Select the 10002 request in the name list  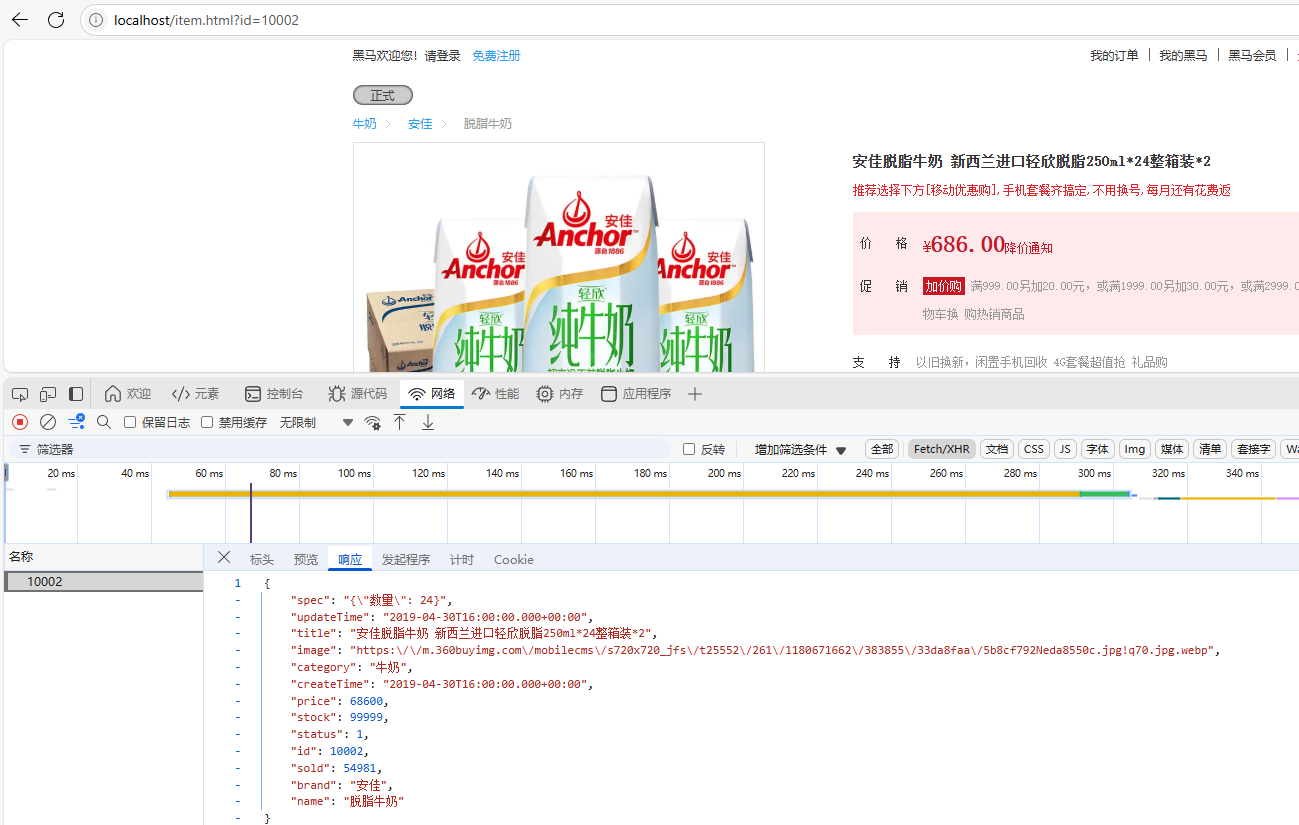pos(103,581)
